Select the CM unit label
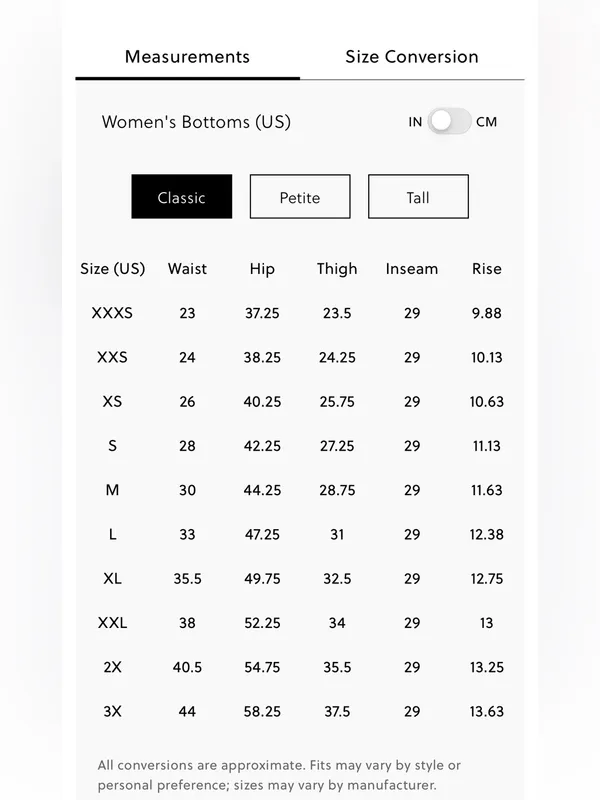 (486, 122)
